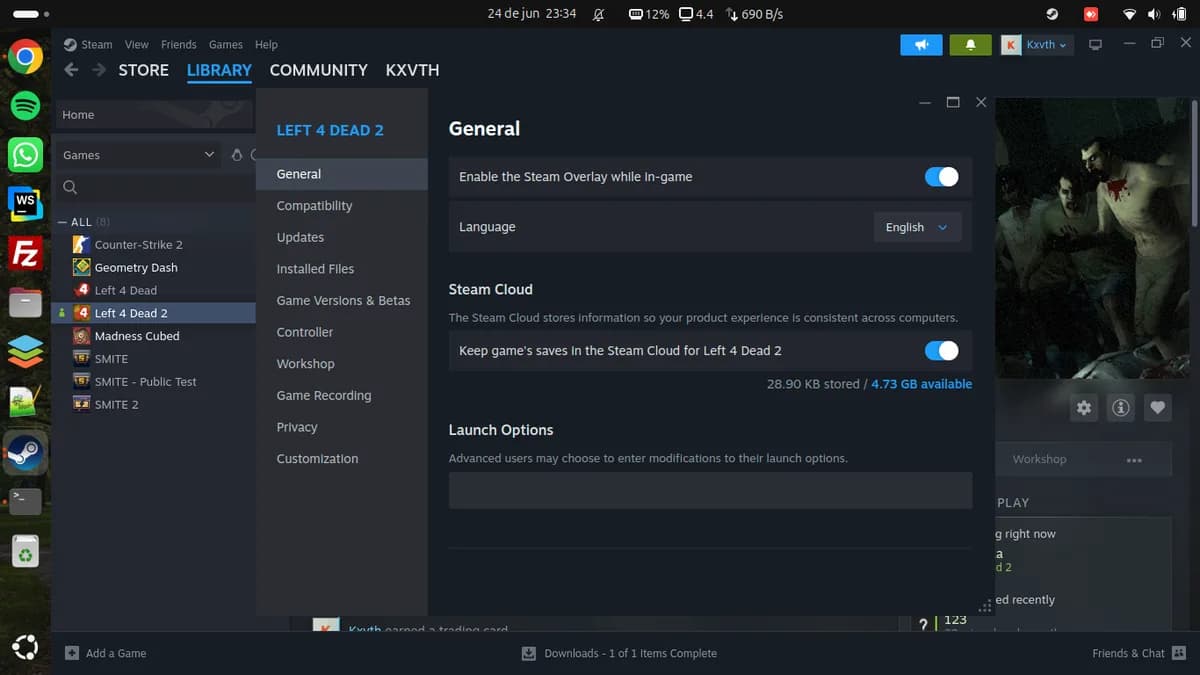Screen dimensions: 1200x675
Task: Open the green notifications bell
Action: click(x=970, y=45)
